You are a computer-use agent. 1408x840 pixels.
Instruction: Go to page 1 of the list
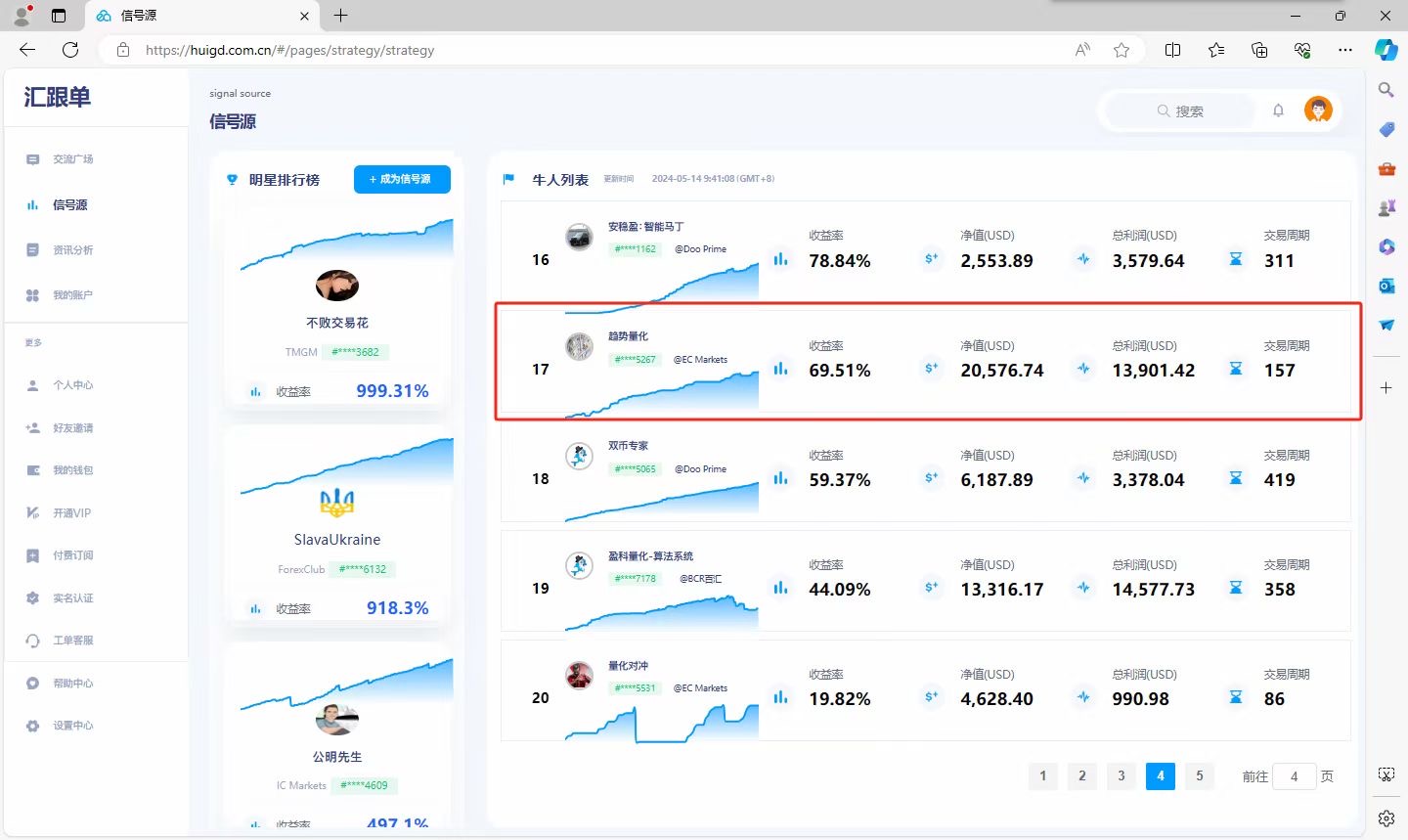tap(1043, 776)
